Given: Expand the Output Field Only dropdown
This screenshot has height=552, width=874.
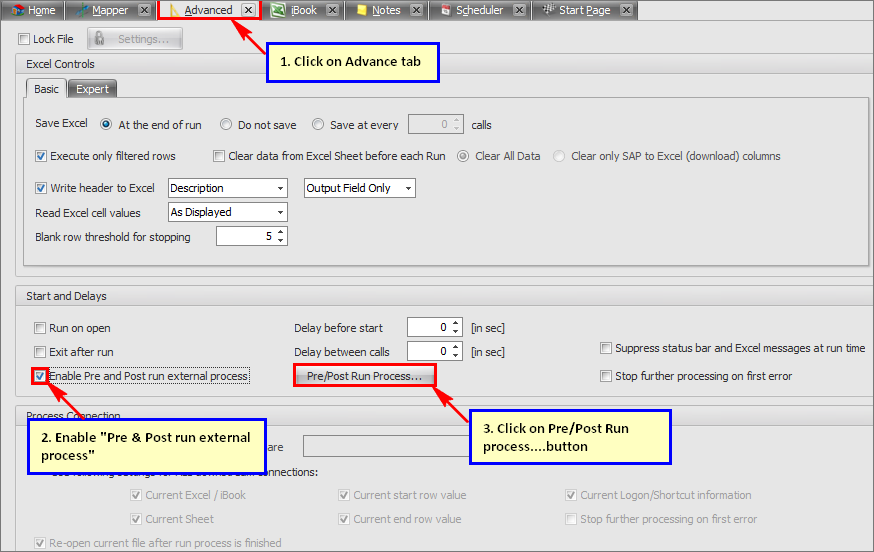Looking at the screenshot, I should pos(408,188).
